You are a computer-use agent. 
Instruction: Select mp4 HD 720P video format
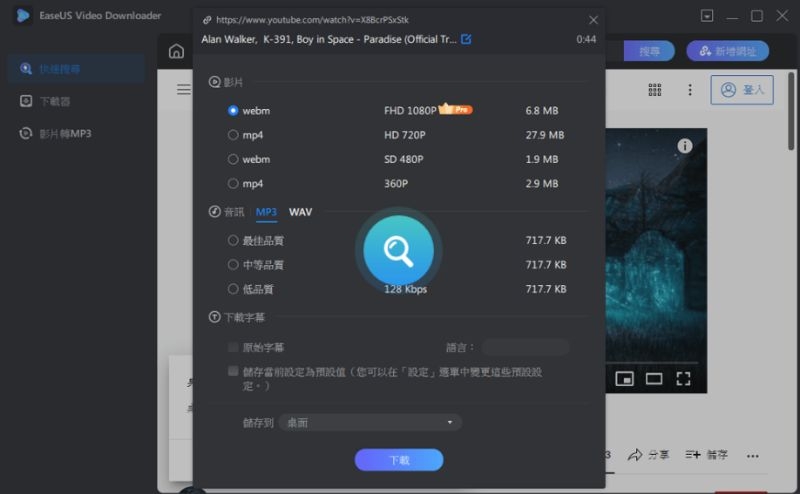233,134
